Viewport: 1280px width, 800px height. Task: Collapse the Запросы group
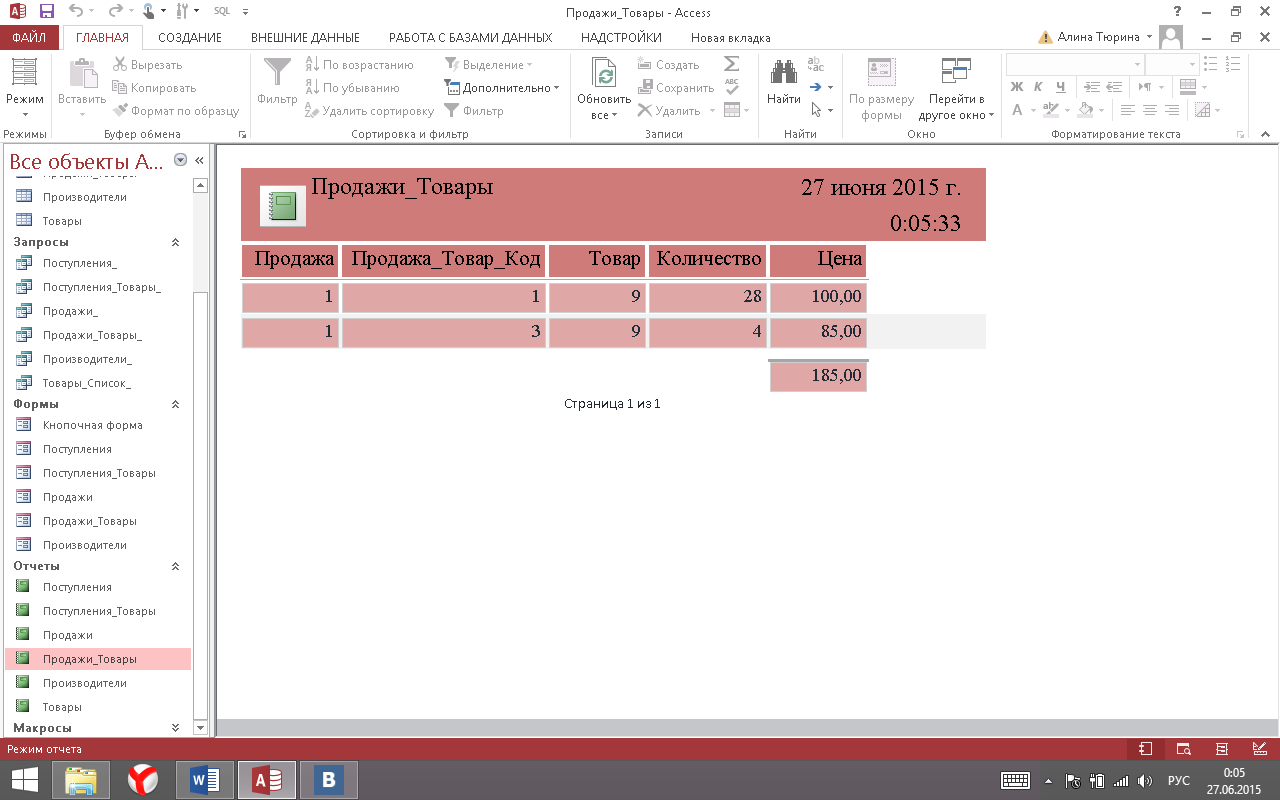[176, 242]
